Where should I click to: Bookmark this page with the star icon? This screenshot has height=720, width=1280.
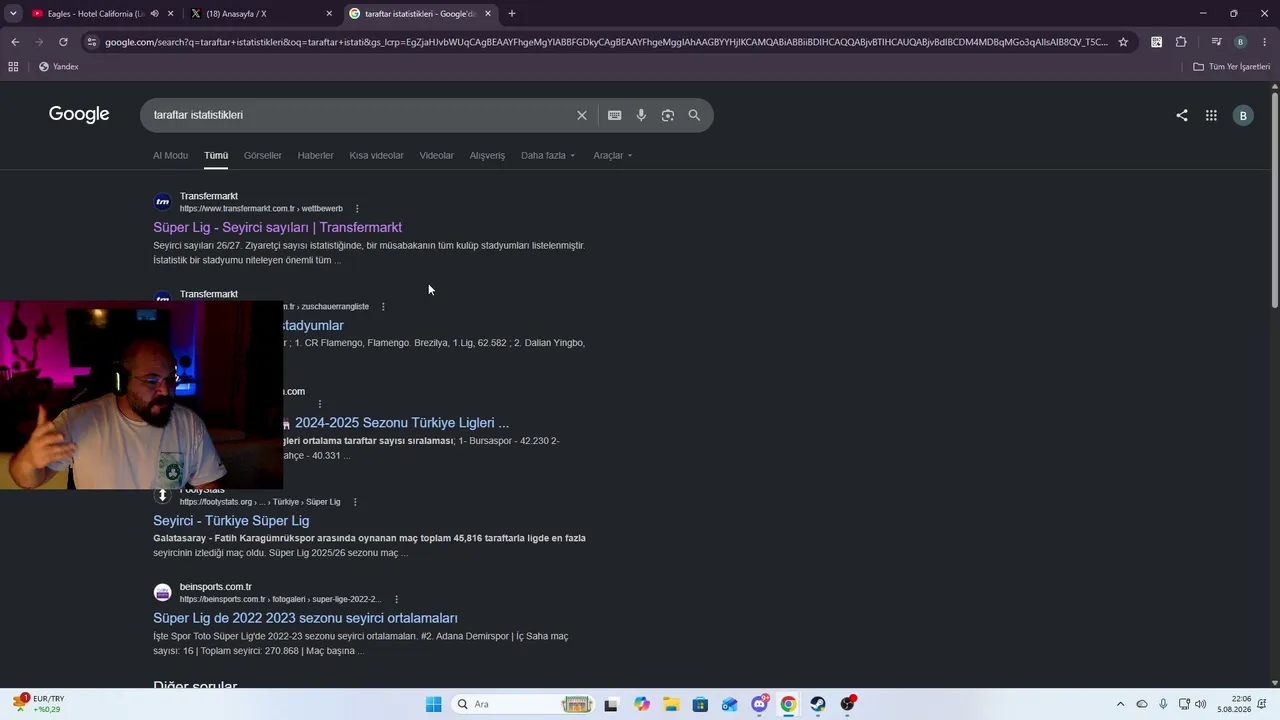pyautogui.click(x=1123, y=42)
